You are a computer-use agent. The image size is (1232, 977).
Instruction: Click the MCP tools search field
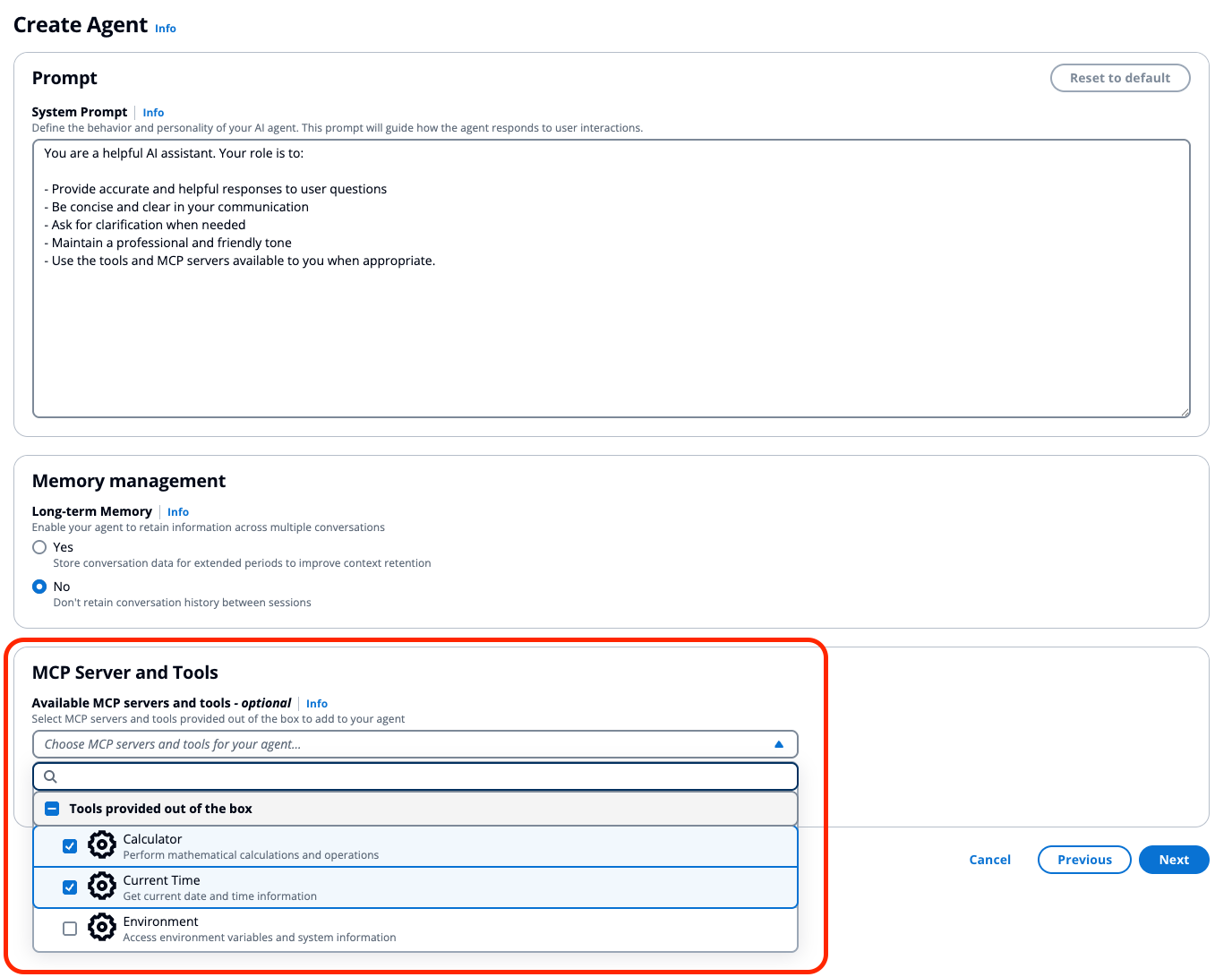coord(415,776)
